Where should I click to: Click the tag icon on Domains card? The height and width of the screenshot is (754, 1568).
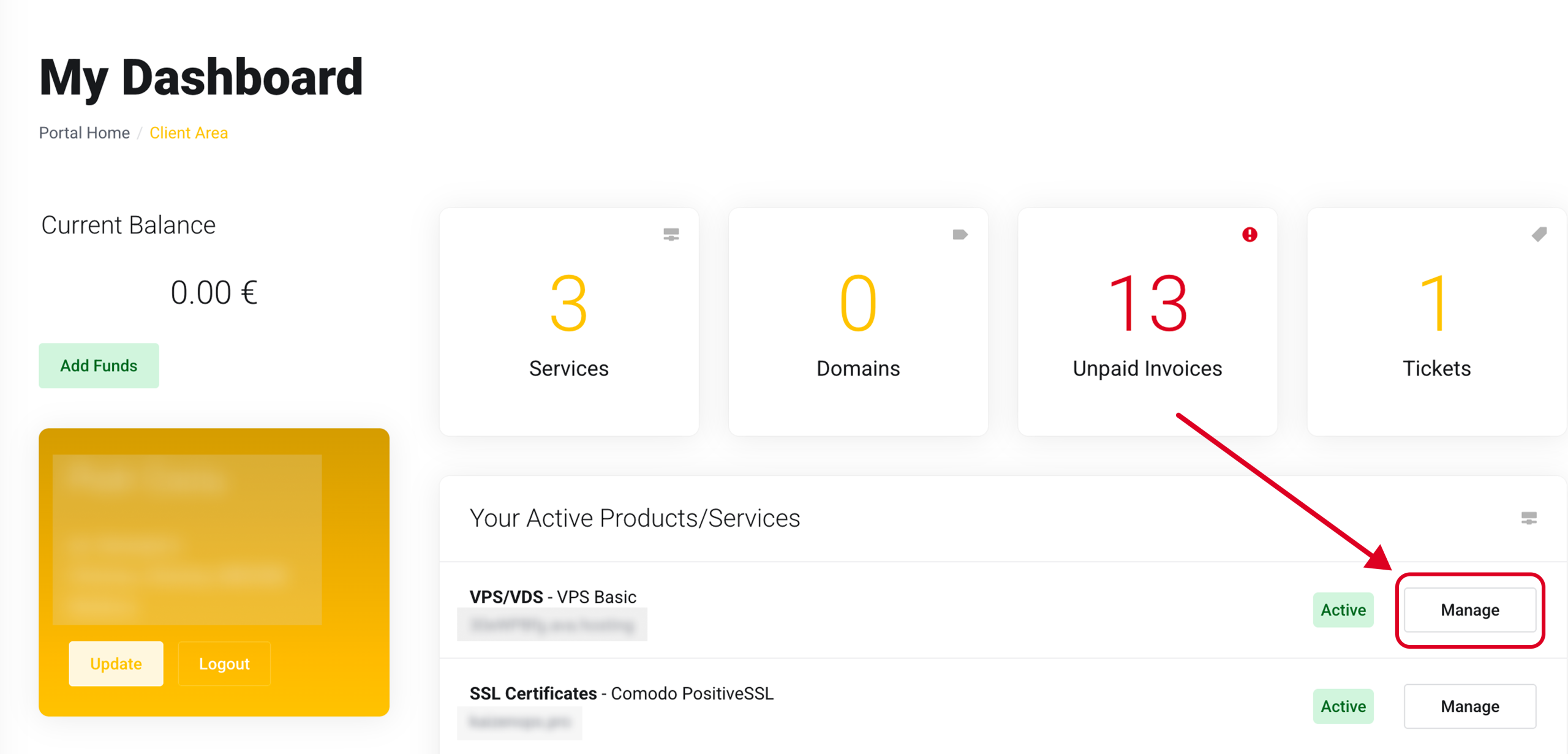pyautogui.click(x=960, y=235)
